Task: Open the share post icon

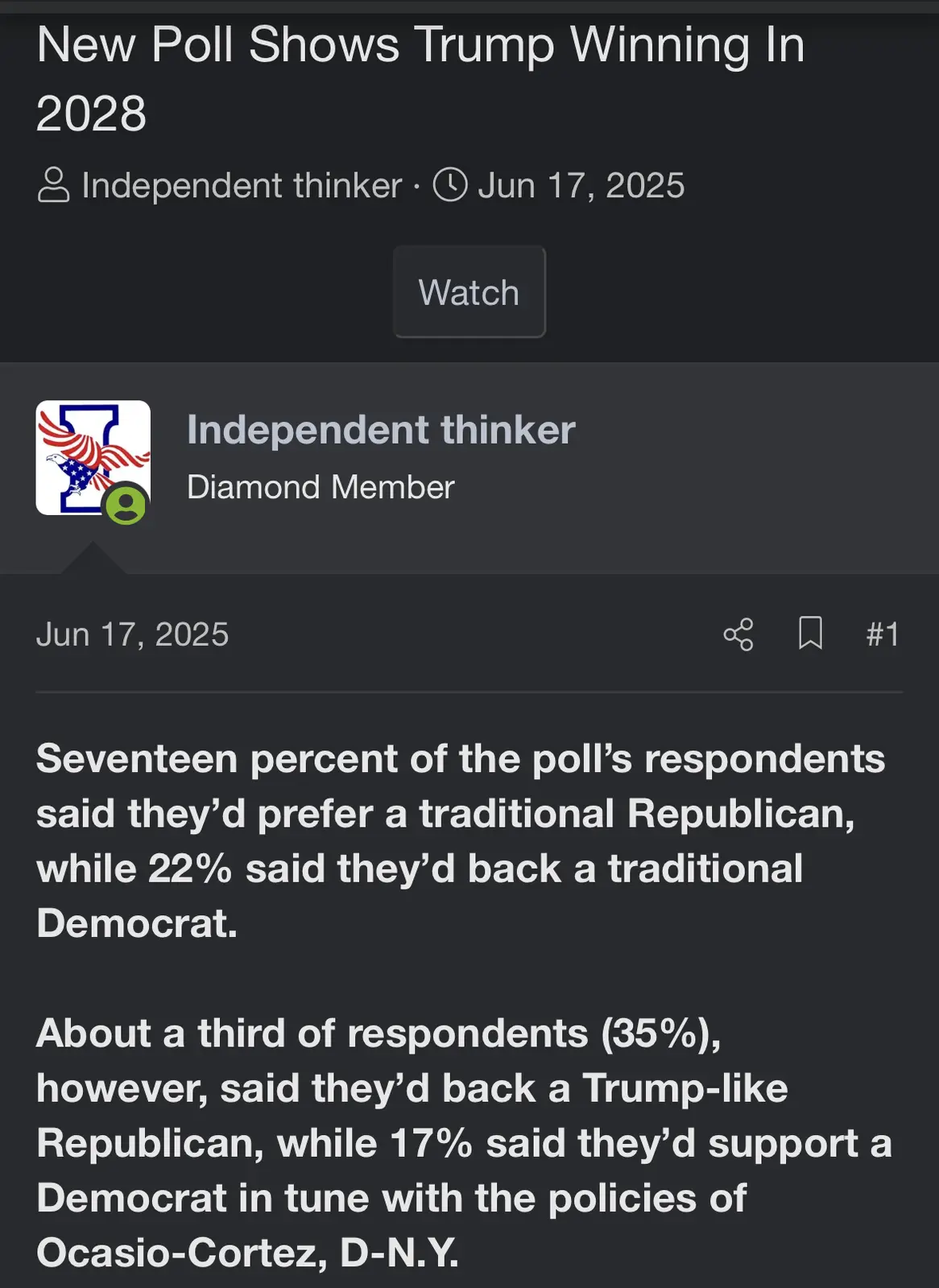Action: coord(738,634)
